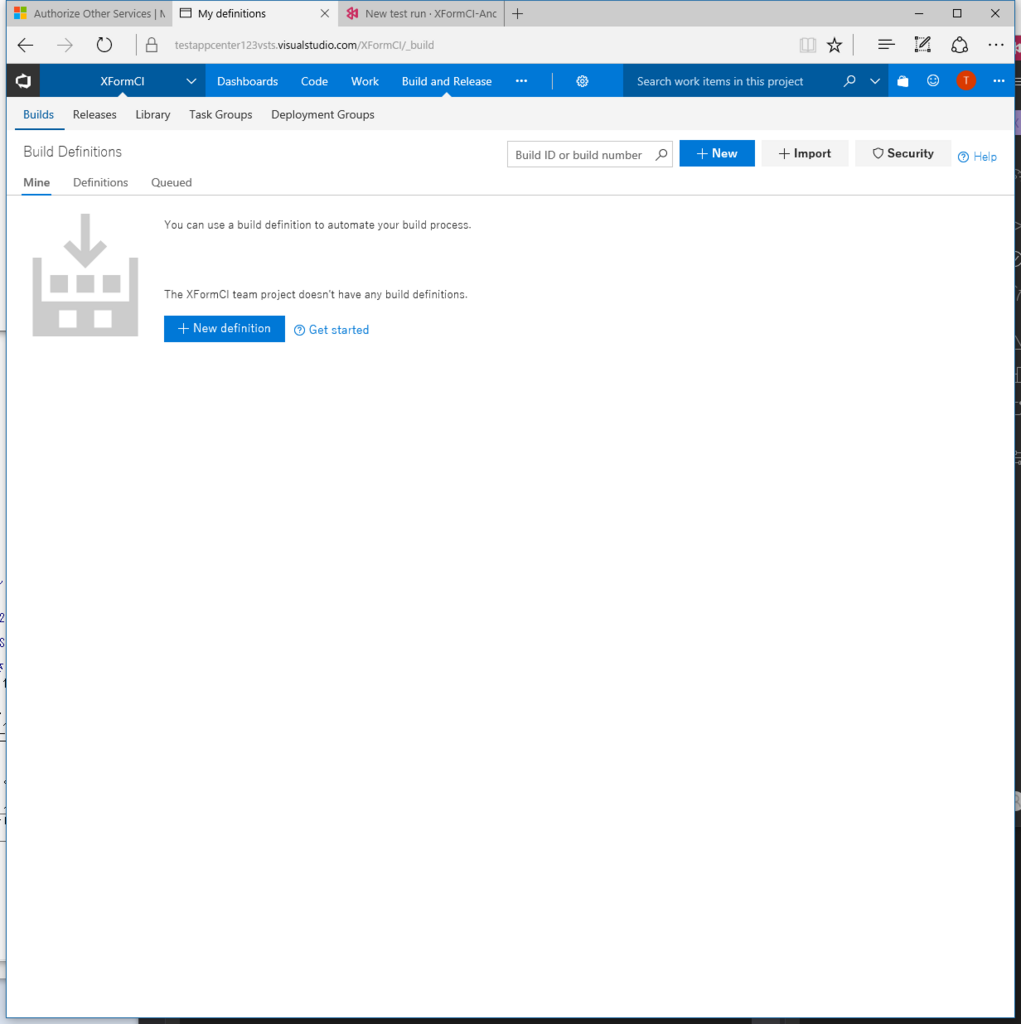Image resolution: width=1021 pixels, height=1024 pixels.
Task: Open the Task Groups tab
Action: point(221,114)
